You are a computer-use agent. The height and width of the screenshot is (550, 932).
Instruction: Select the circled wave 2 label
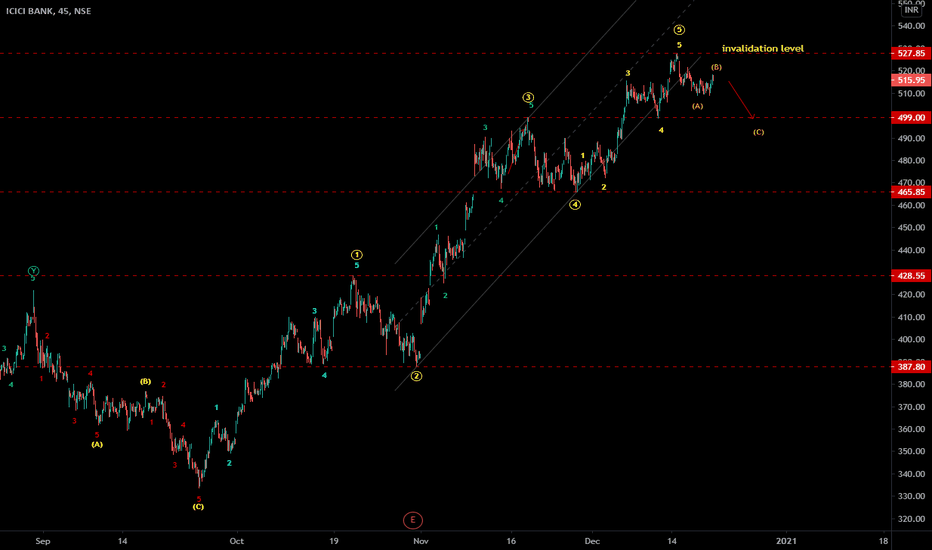pyautogui.click(x=417, y=376)
